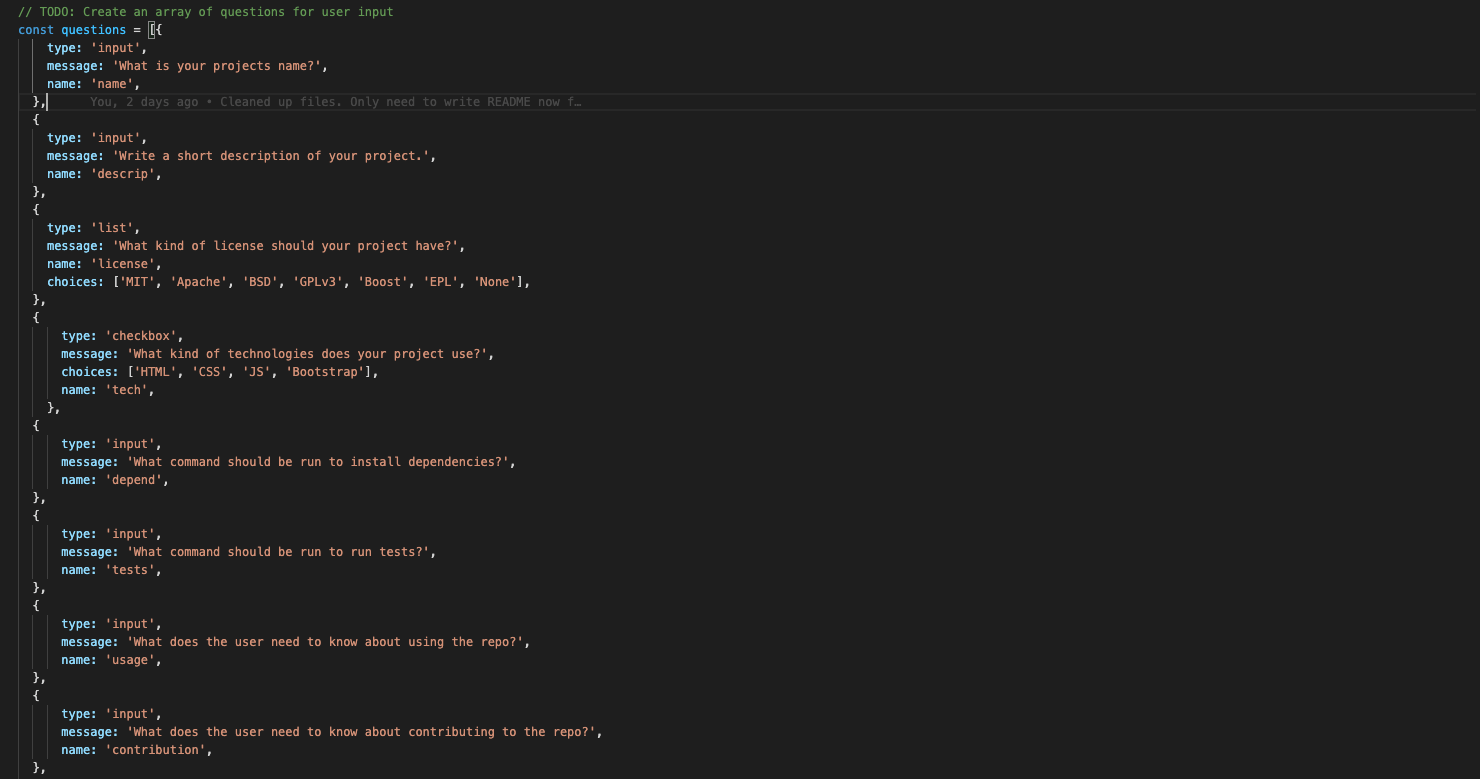Screen dimensions: 1480x779
Task: Click the TODO comment at the top
Action: click(205, 11)
